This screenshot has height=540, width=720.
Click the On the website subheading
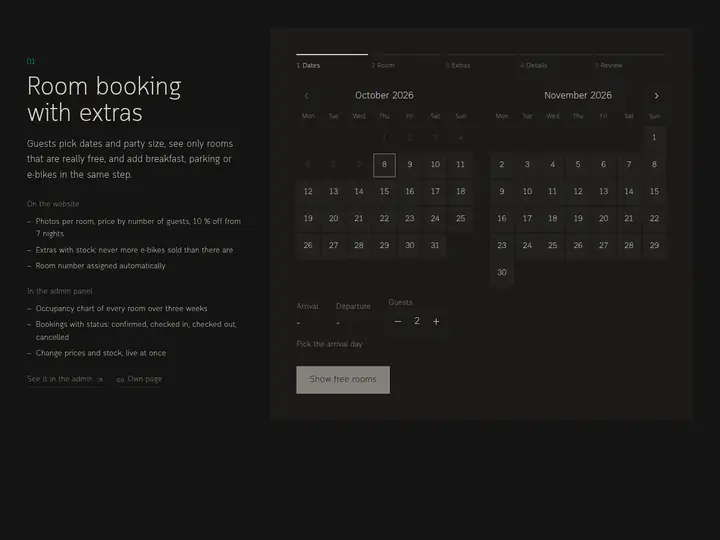point(53,204)
